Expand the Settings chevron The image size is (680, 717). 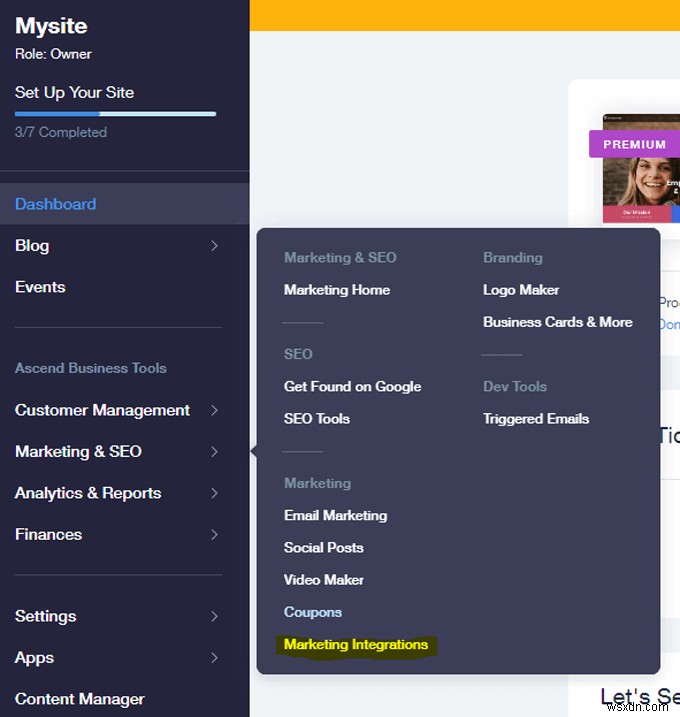(214, 616)
